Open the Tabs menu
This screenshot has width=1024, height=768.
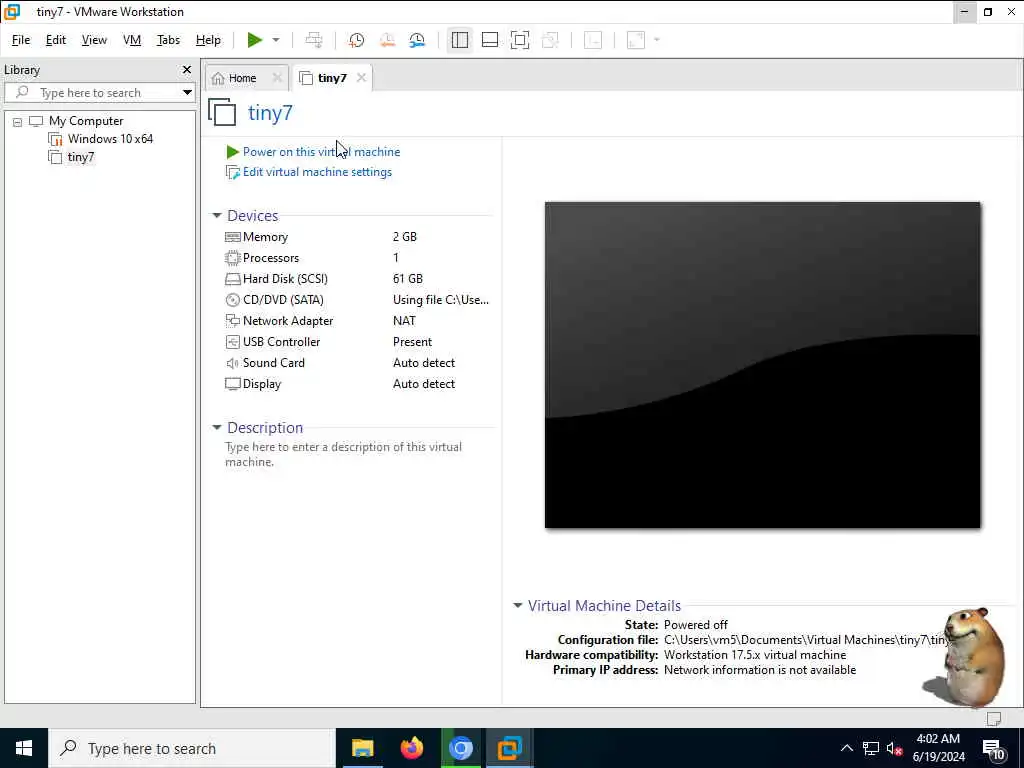tap(168, 40)
